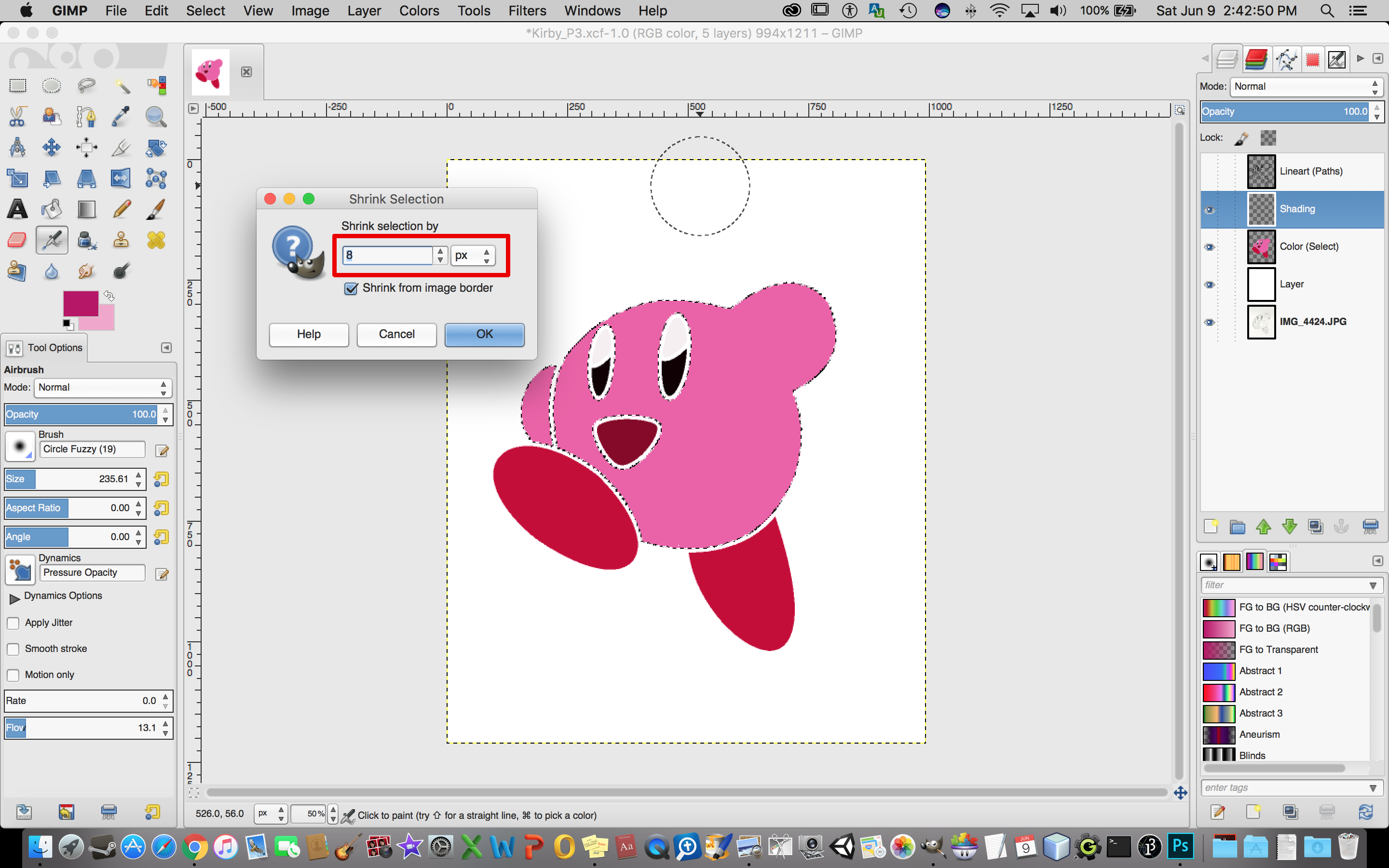Screen dimensions: 1389x868
Task: Select the Pencil tool
Action: coord(121,209)
